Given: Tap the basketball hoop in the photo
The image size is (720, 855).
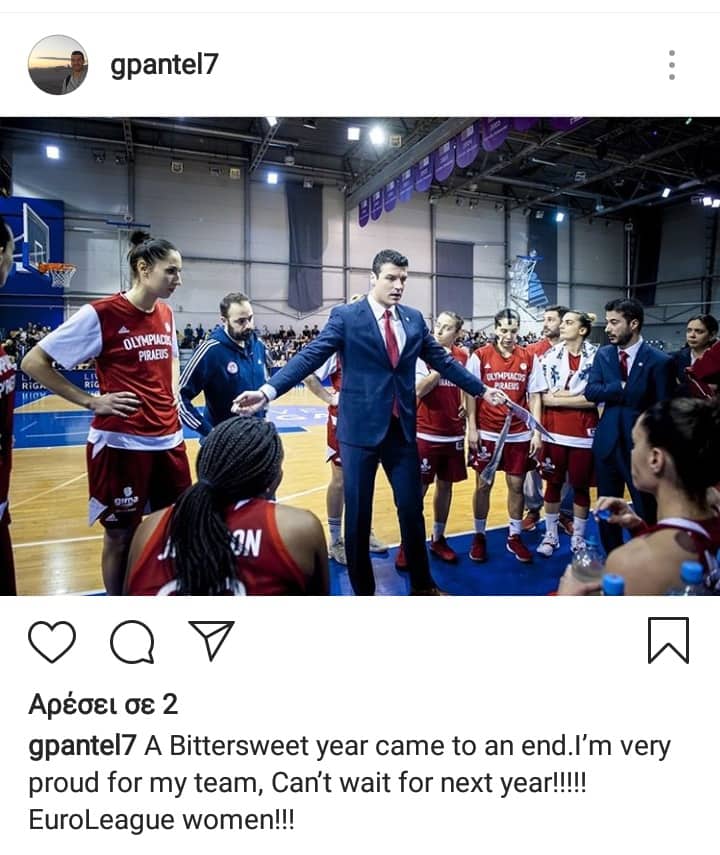Looking at the screenshot, I should click(57, 273).
